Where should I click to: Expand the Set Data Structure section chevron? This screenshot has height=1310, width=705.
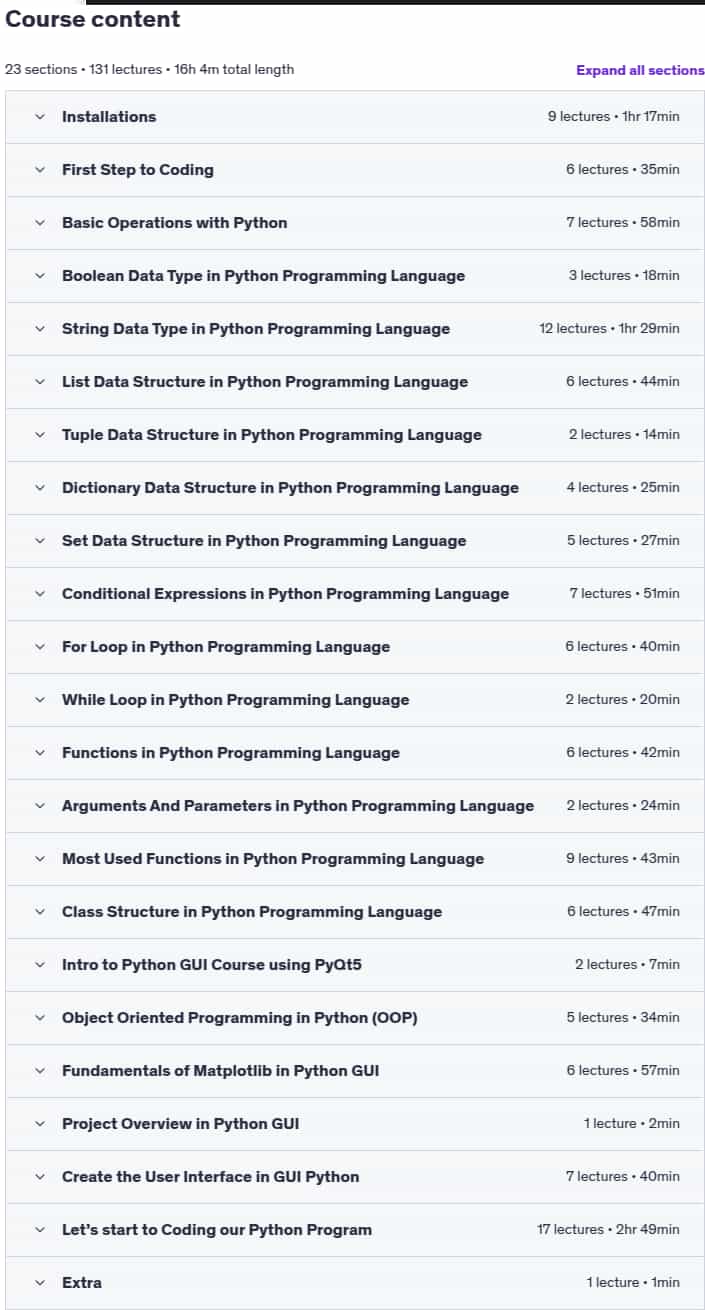[40, 541]
